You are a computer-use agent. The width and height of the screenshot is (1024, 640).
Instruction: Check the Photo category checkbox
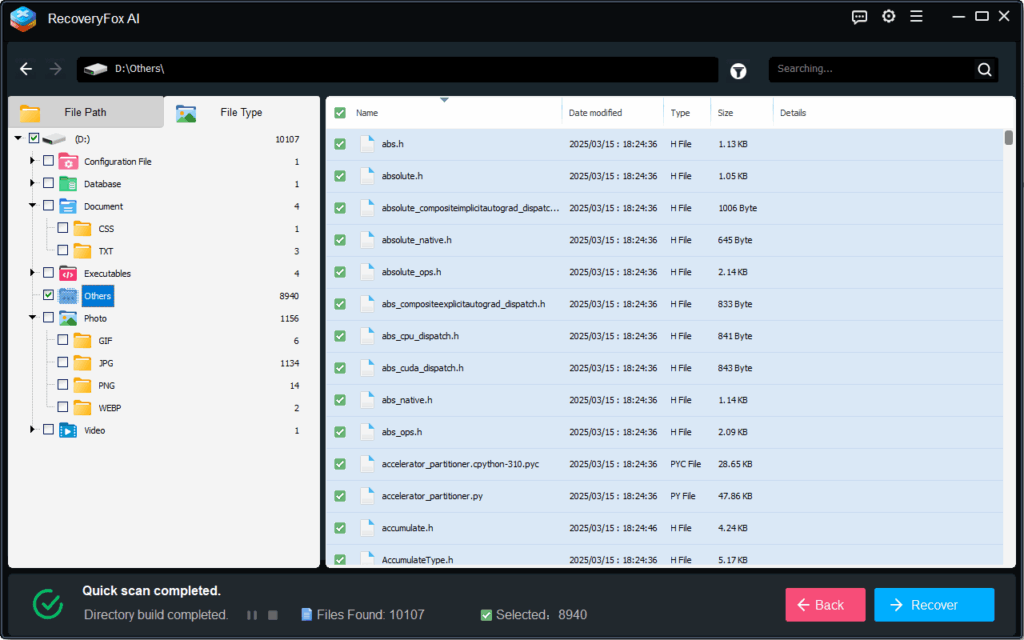click(48, 317)
